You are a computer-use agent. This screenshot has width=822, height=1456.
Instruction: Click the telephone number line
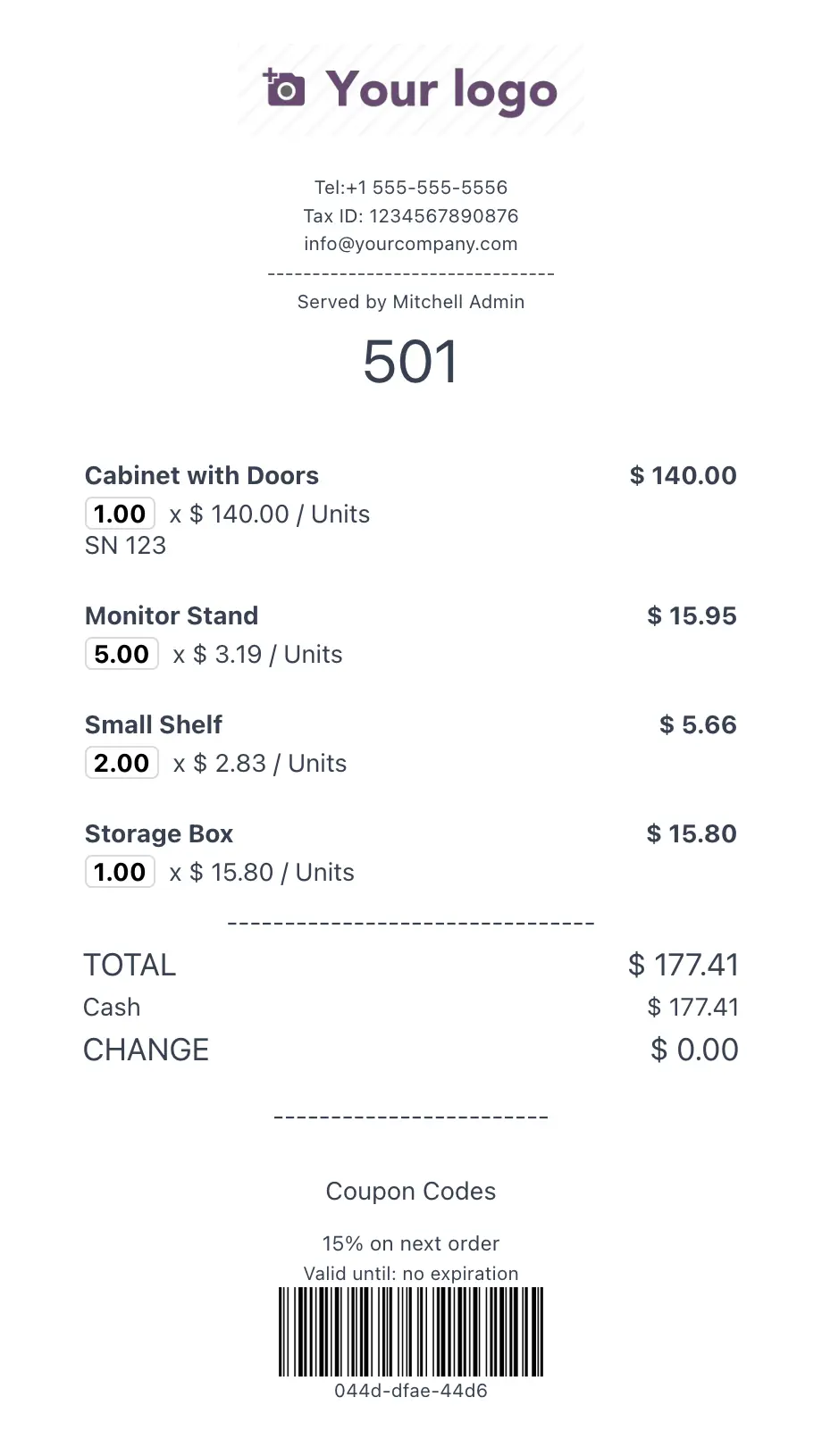[410, 188]
